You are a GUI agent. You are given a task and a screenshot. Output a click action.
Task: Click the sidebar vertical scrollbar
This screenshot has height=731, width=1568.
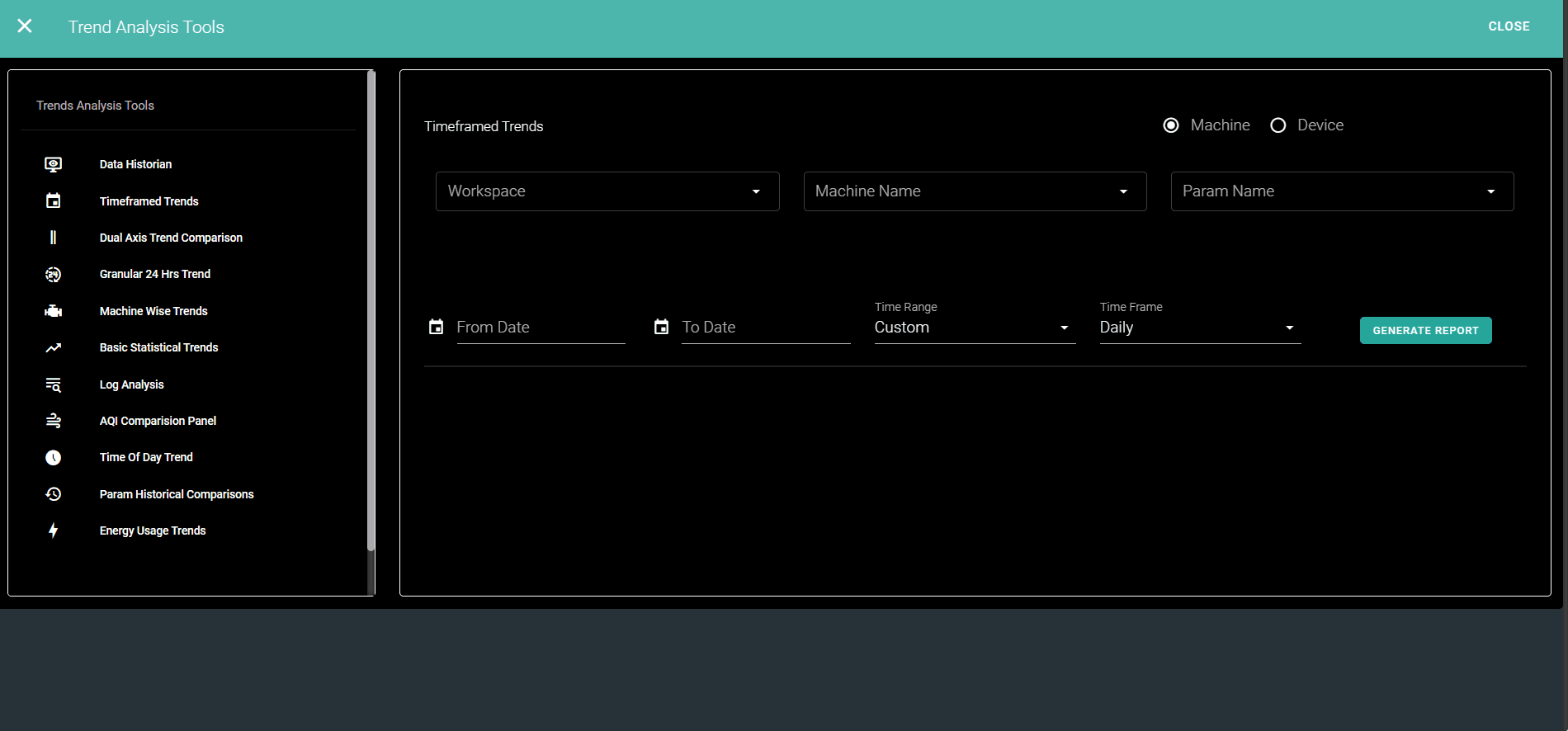pyautogui.click(x=371, y=314)
